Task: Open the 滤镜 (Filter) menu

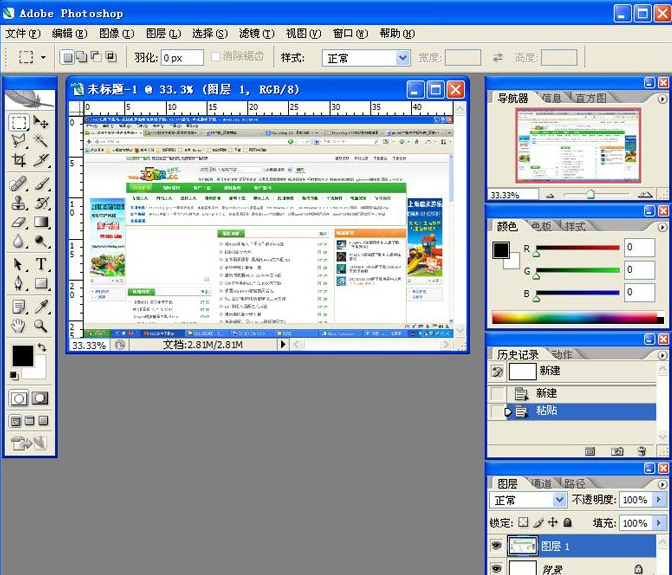Action: click(256, 33)
